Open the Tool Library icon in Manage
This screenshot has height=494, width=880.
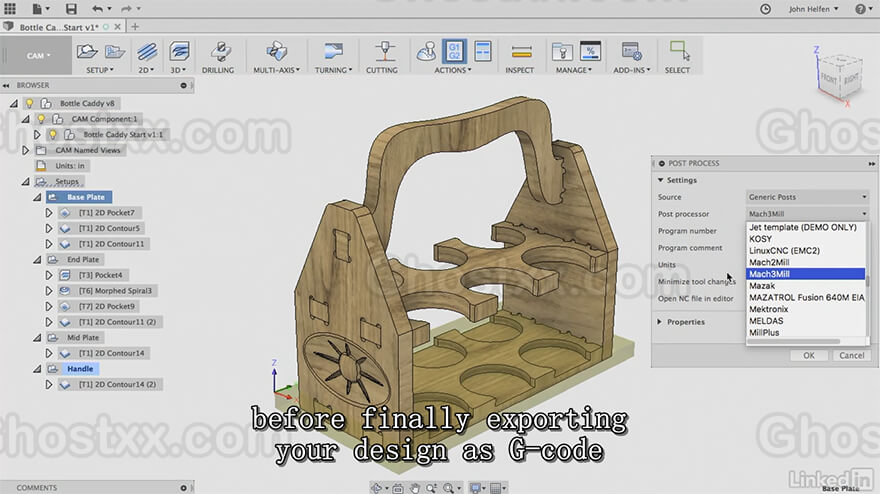point(562,52)
